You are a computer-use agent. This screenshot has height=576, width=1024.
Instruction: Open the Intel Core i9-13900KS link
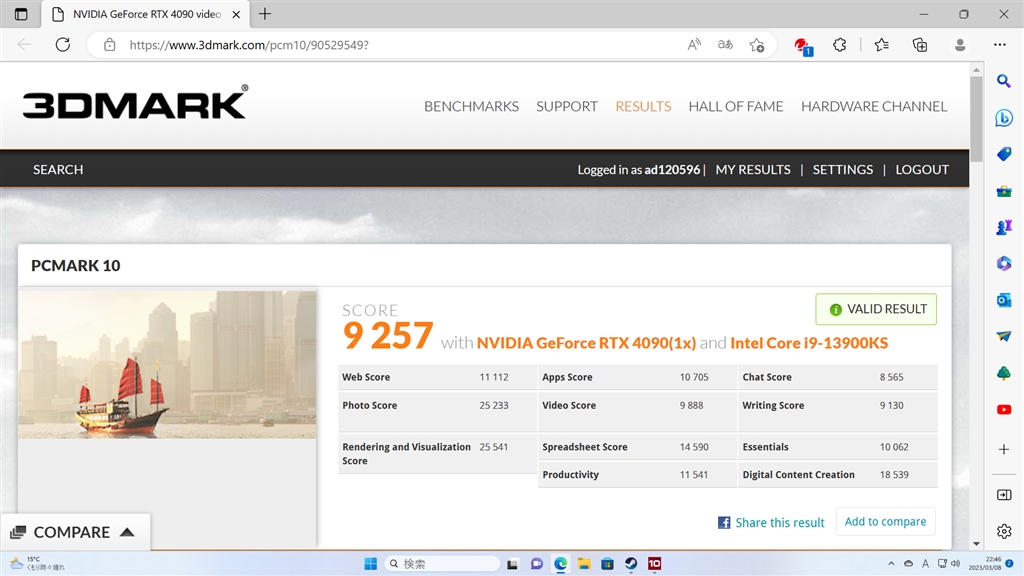(x=809, y=343)
